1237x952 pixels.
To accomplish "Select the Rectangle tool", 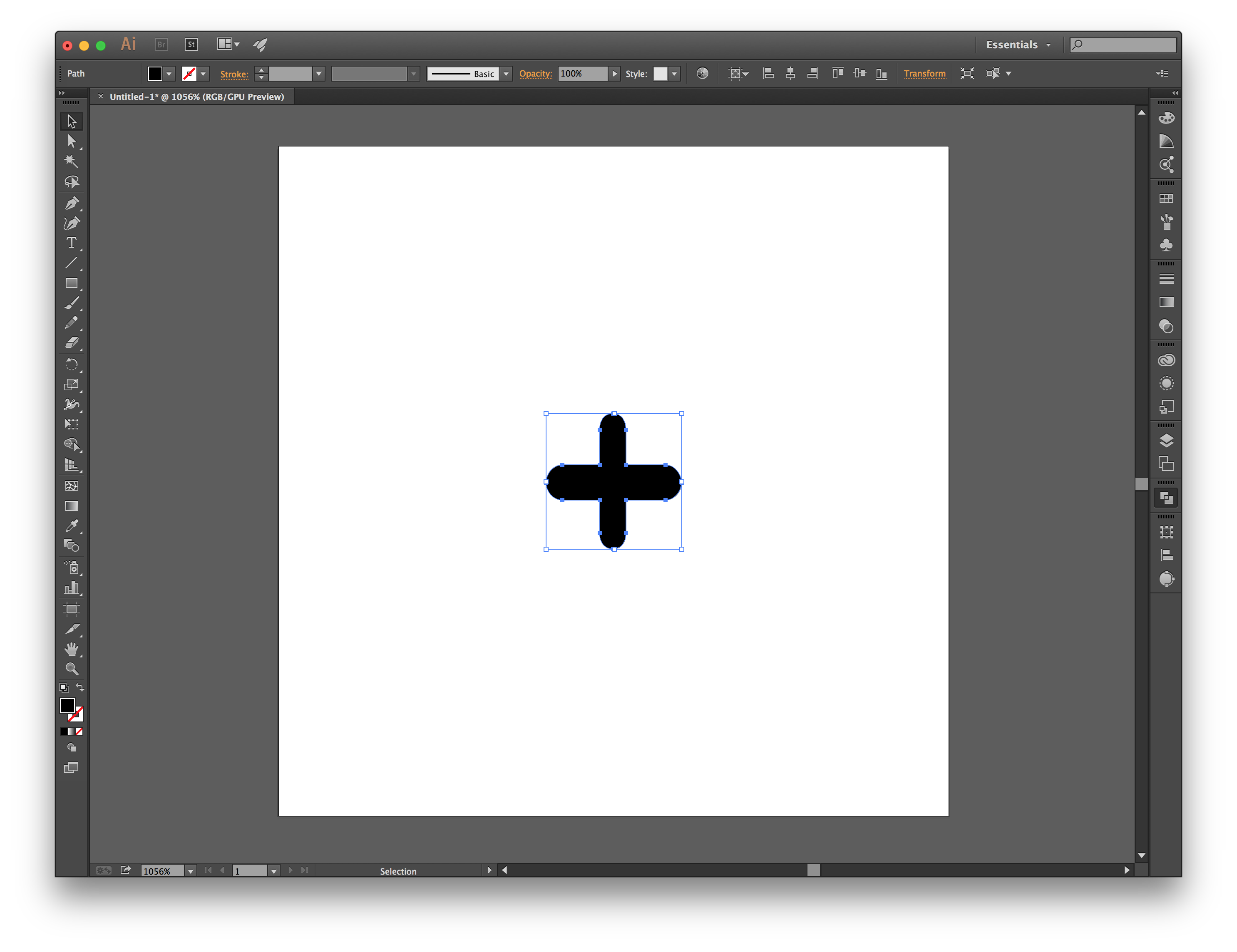I will 71,283.
